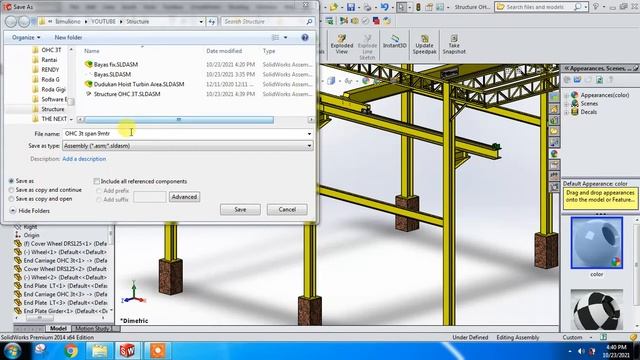Screen dimensions: 640x360
Task: Select the blue color appearance thumbnail
Action: (x=596, y=243)
